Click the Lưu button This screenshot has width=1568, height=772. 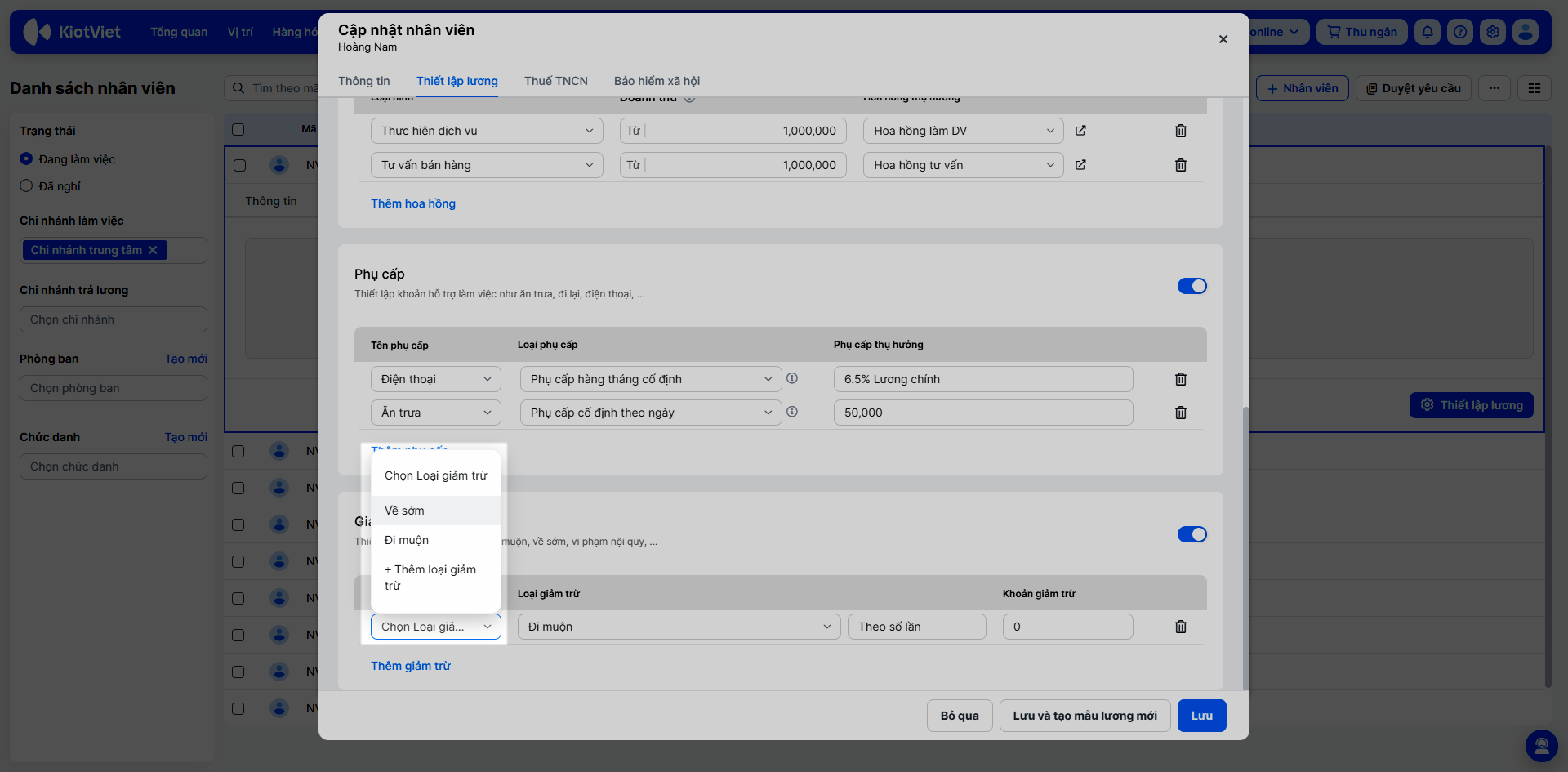1202,716
